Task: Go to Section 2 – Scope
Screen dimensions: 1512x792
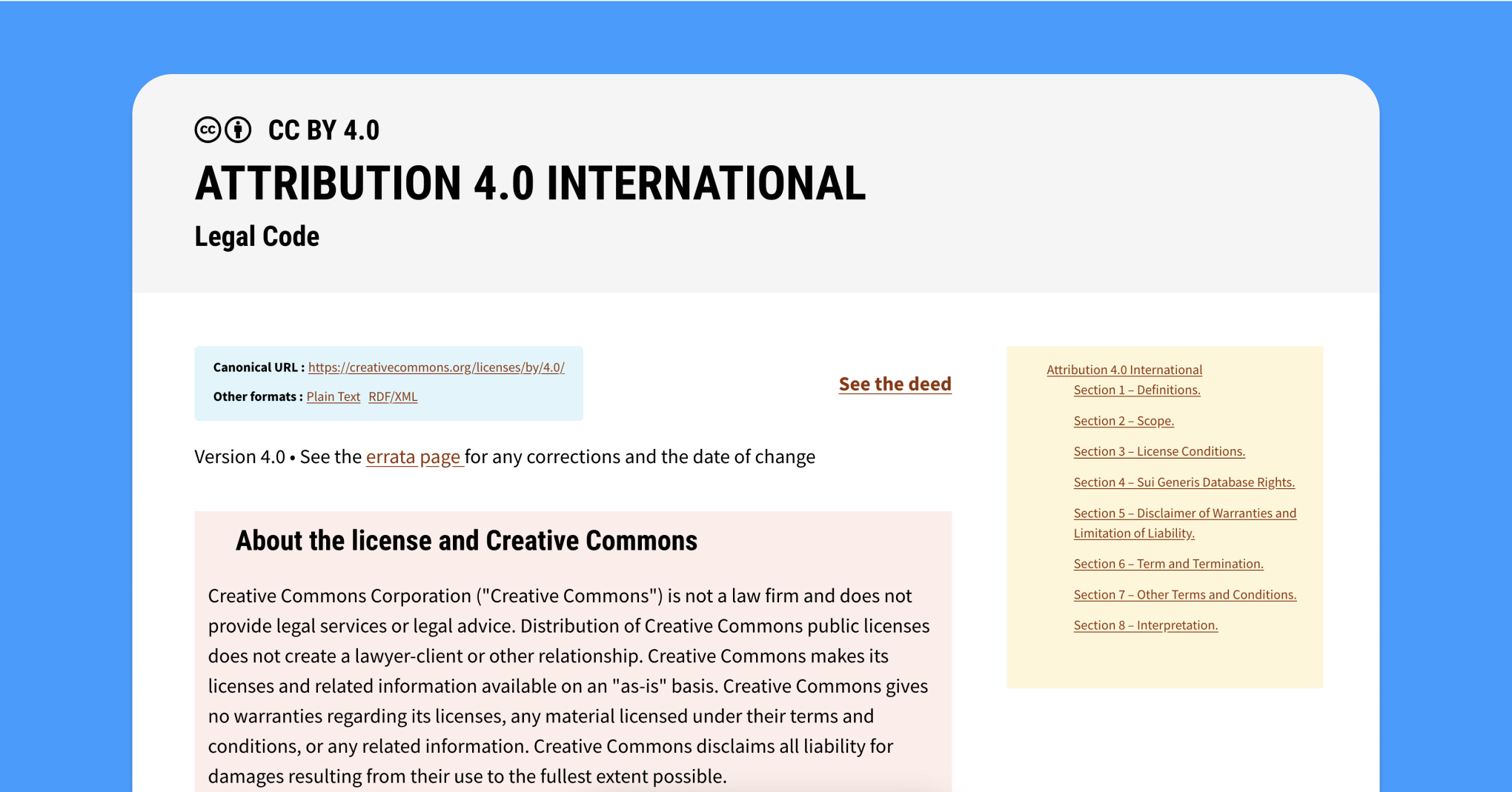Action: (x=1124, y=421)
